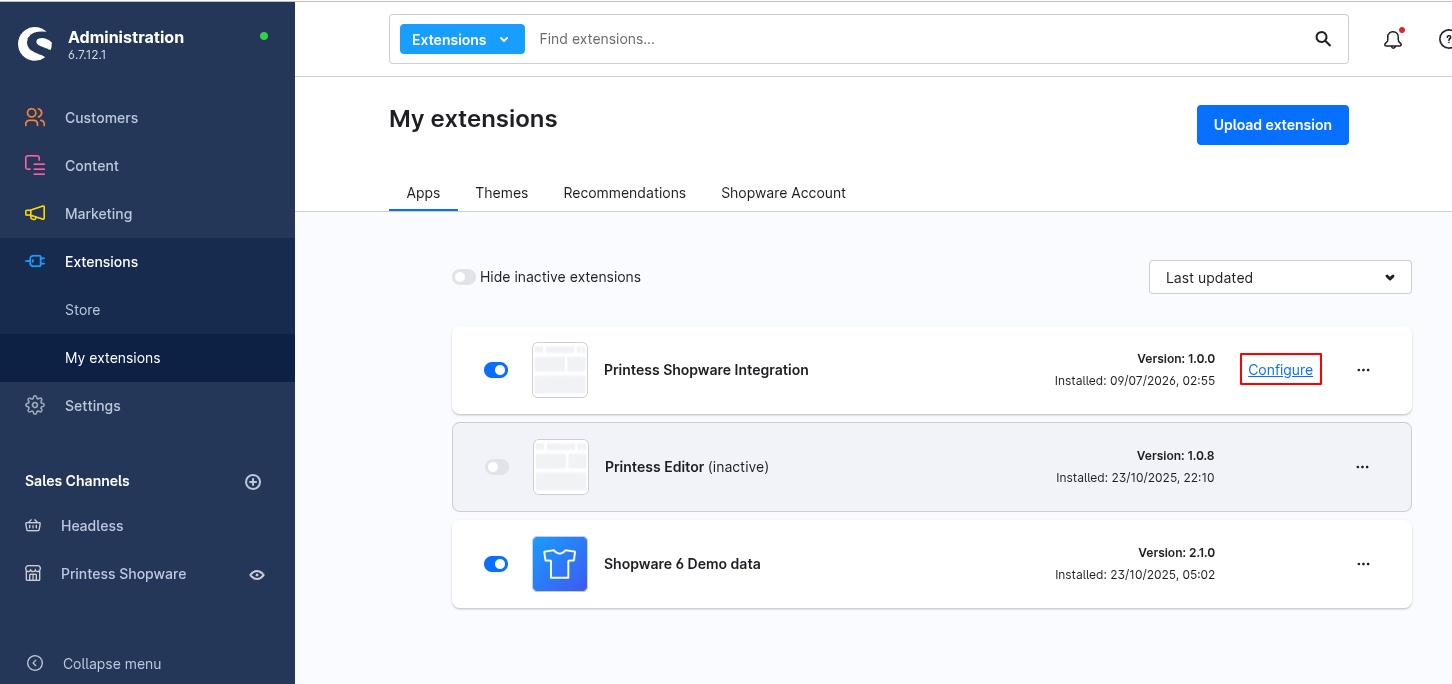
Task: Open the Extensions menu item
Action: tap(147, 262)
